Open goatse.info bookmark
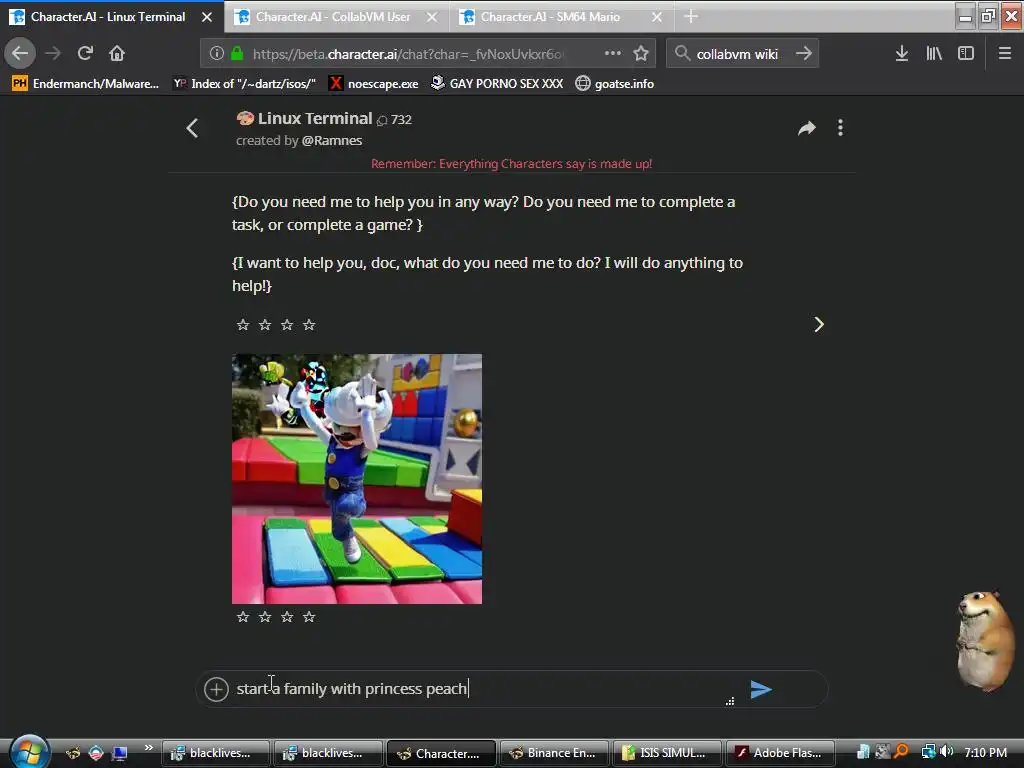This screenshot has height=768, width=1024. (615, 84)
